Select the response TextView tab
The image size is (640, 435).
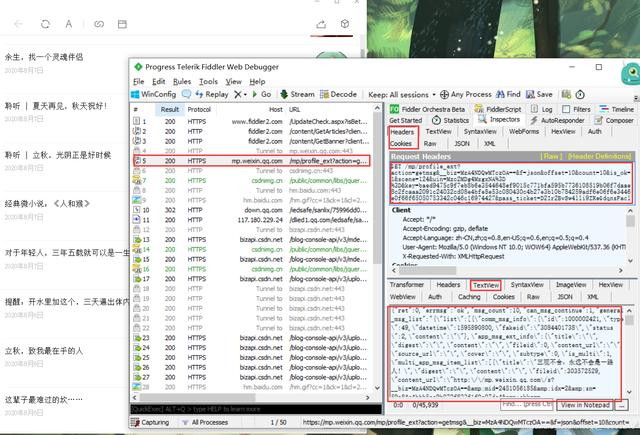(x=486, y=285)
